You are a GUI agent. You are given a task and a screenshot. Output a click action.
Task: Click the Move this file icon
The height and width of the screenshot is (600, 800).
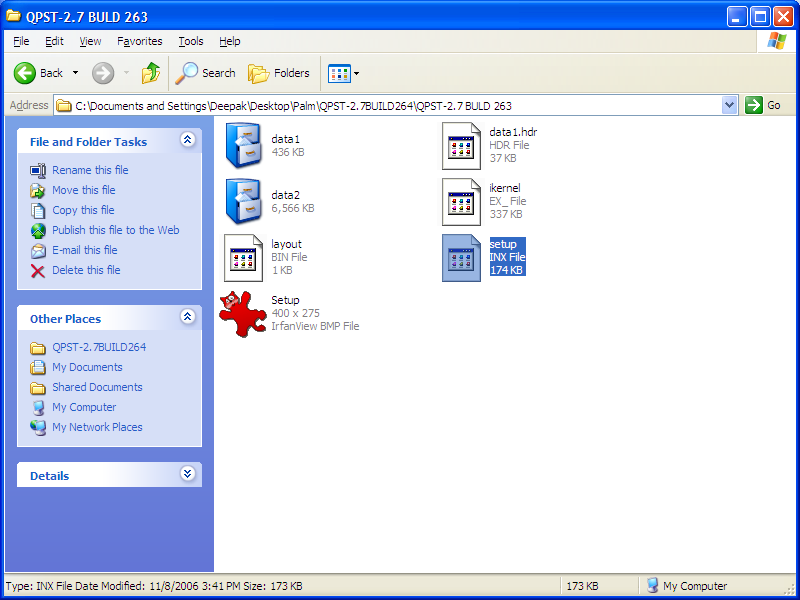point(38,190)
